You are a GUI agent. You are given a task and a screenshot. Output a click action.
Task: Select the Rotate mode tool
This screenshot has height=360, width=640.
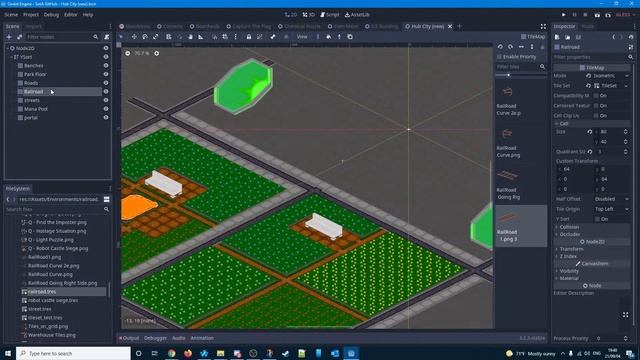[x=145, y=37]
